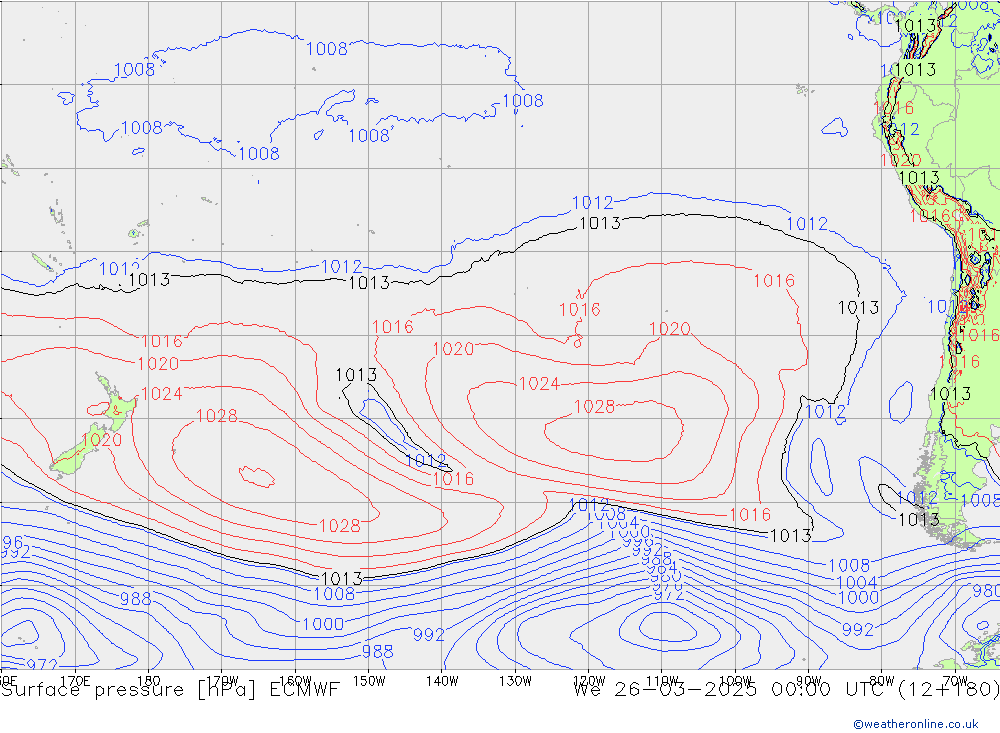Click the weatheronline.co.uk copyright link
1000x733 pixels.
click(916, 724)
